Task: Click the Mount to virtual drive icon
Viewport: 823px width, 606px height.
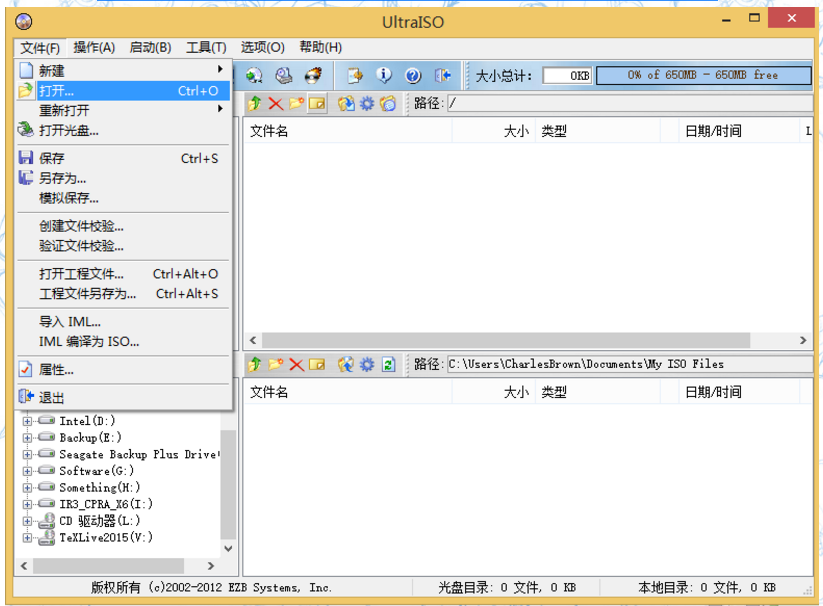Action: [x=284, y=76]
